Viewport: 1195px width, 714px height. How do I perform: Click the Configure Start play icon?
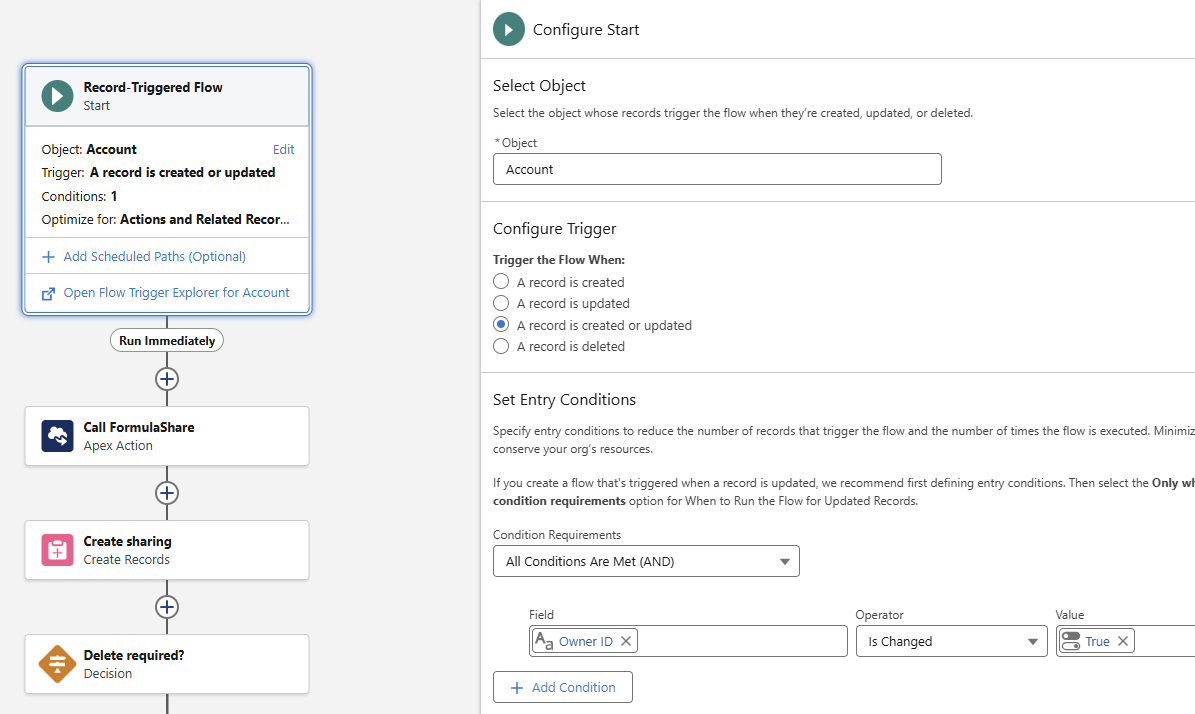click(509, 29)
